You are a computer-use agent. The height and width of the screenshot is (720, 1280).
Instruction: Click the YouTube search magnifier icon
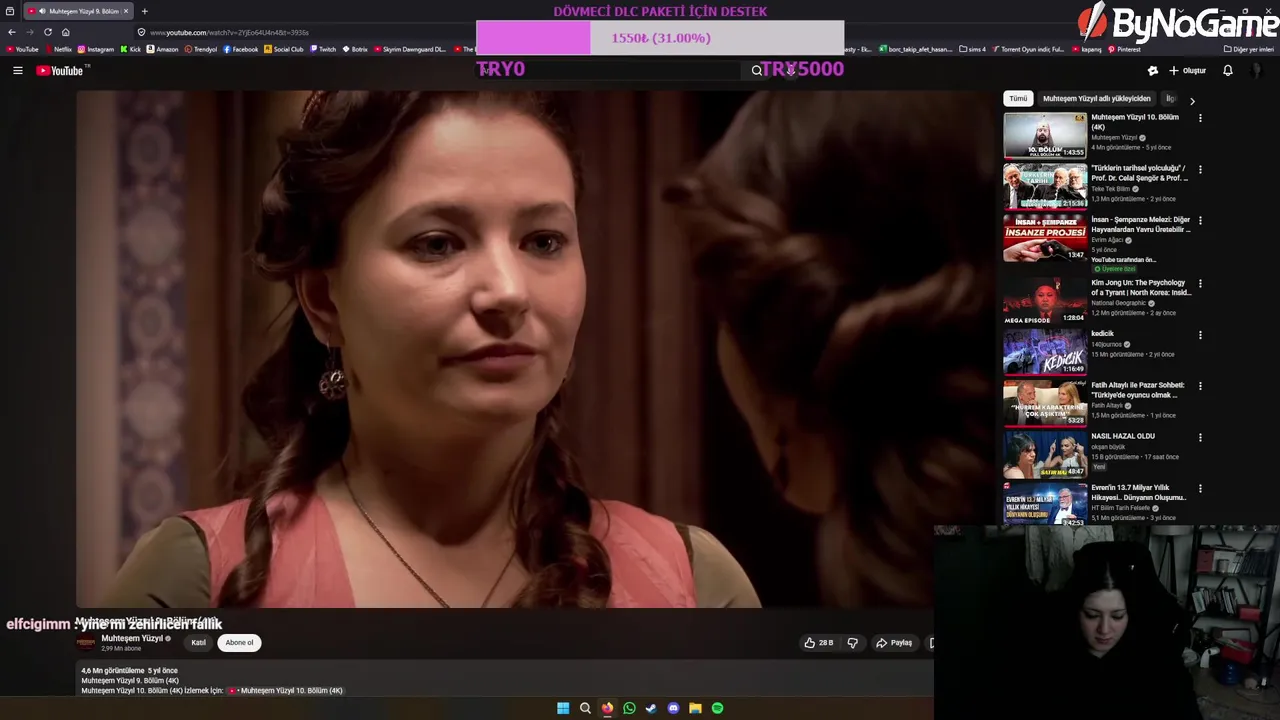coord(757,70)
